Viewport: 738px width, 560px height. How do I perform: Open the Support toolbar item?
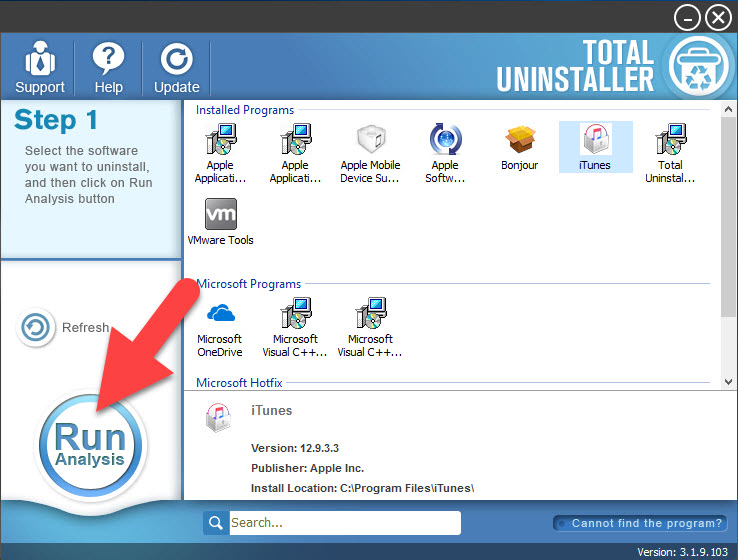point(40,67)
